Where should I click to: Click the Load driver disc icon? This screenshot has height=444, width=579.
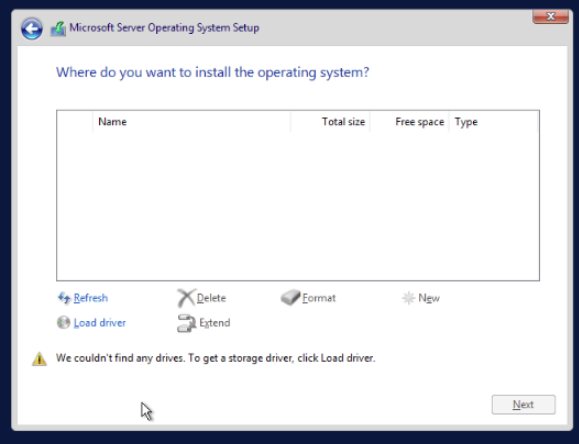[x=64, y=322]
